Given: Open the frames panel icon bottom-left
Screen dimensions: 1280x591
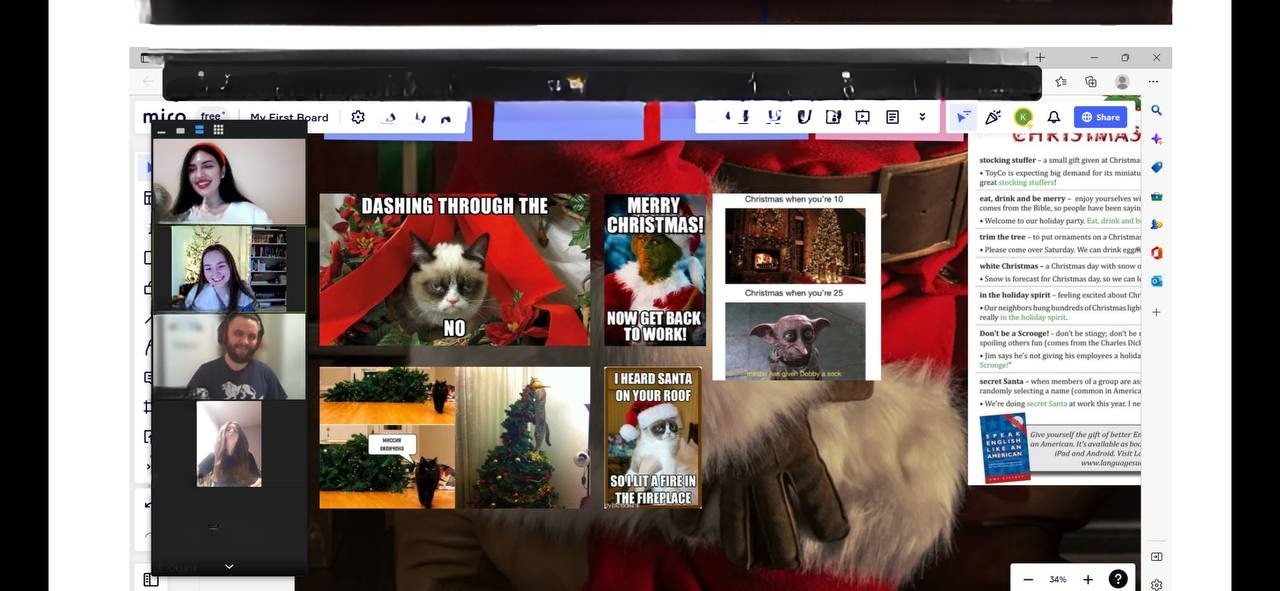Looking at the screenshot, I should point(151,579).
